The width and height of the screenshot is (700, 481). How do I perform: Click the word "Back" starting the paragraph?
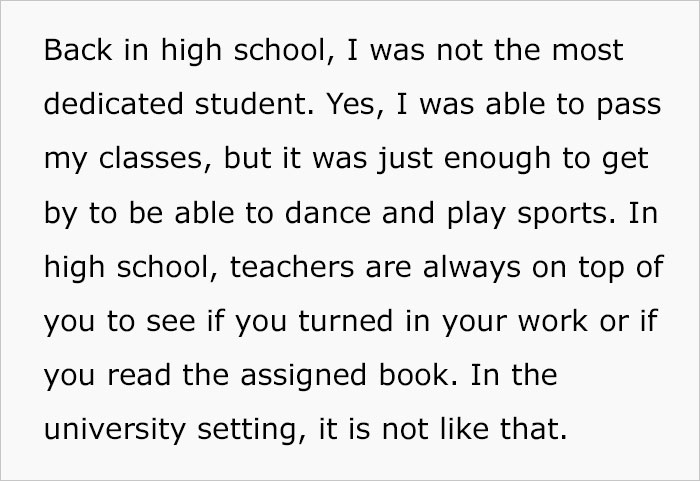click(x=78, y=50)
